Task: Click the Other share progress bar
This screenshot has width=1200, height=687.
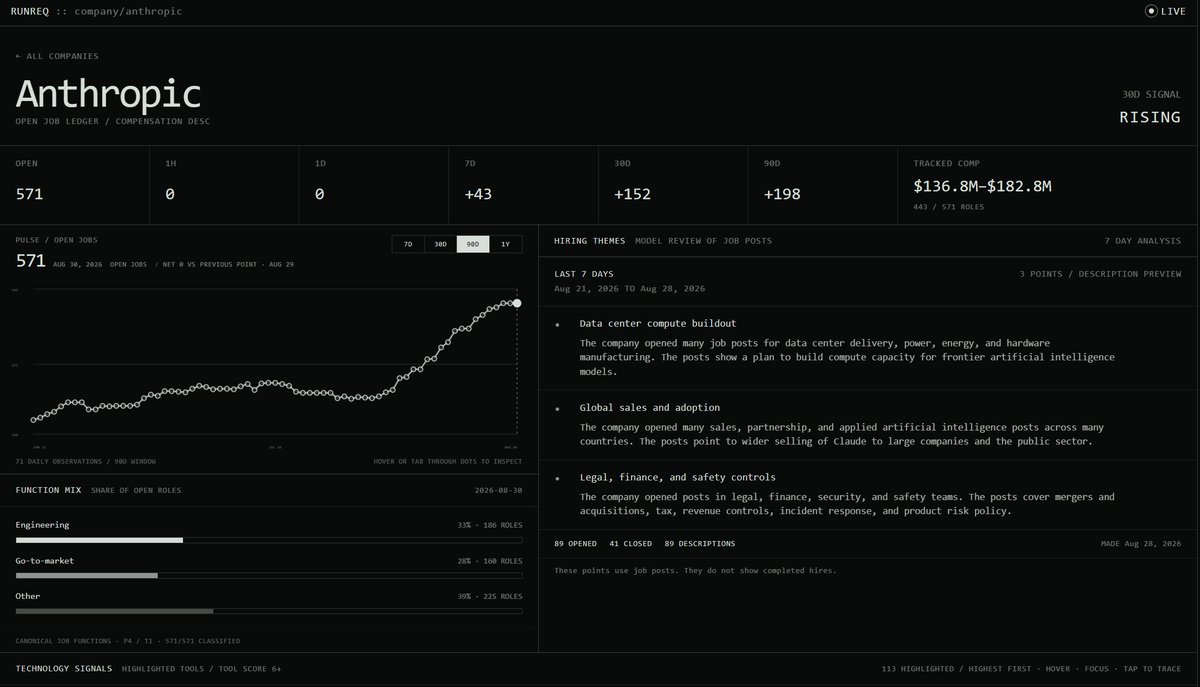Action: [x=269, y=610]
